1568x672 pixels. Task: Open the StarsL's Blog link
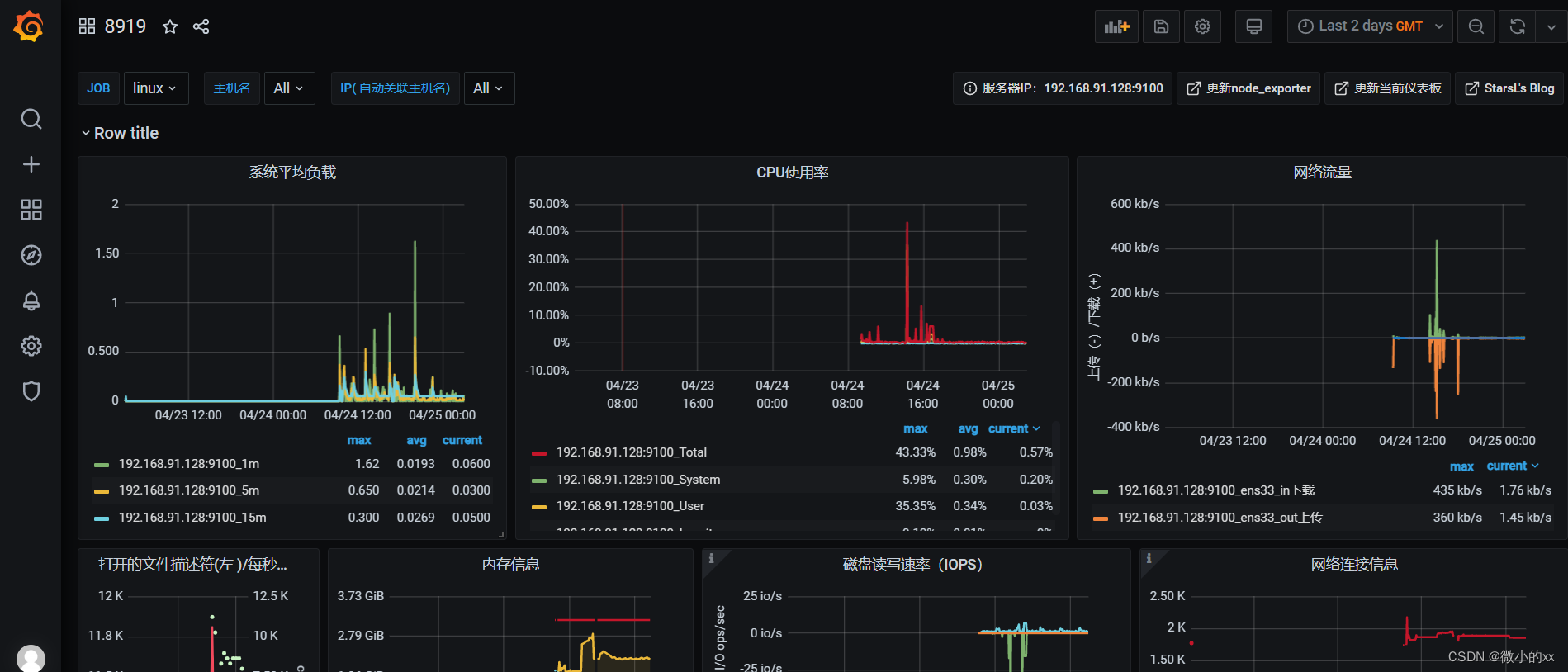tap(1509, 88)
